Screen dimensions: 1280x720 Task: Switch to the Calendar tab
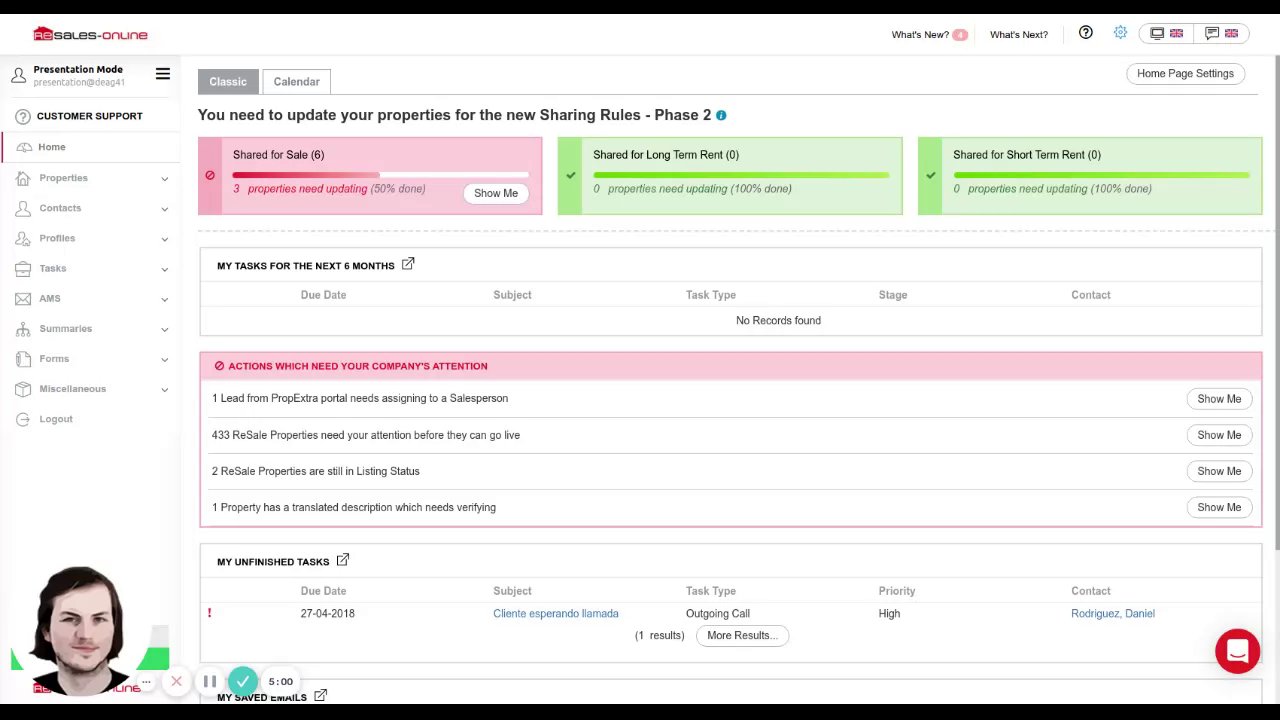coord(297,82)
